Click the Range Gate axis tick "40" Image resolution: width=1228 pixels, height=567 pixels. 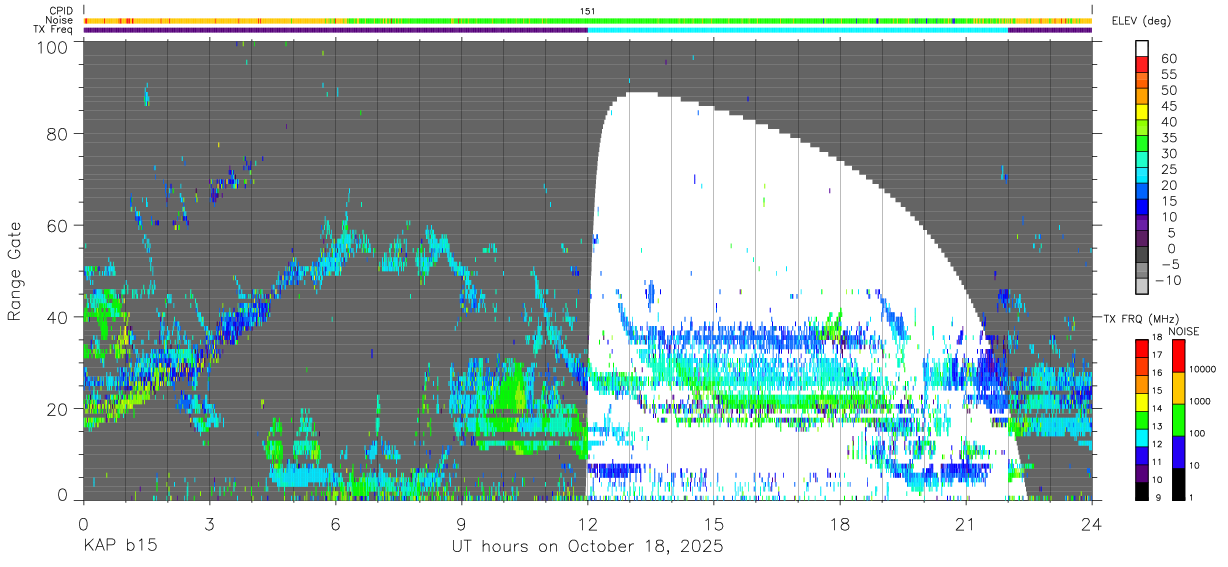click(58, 317)
